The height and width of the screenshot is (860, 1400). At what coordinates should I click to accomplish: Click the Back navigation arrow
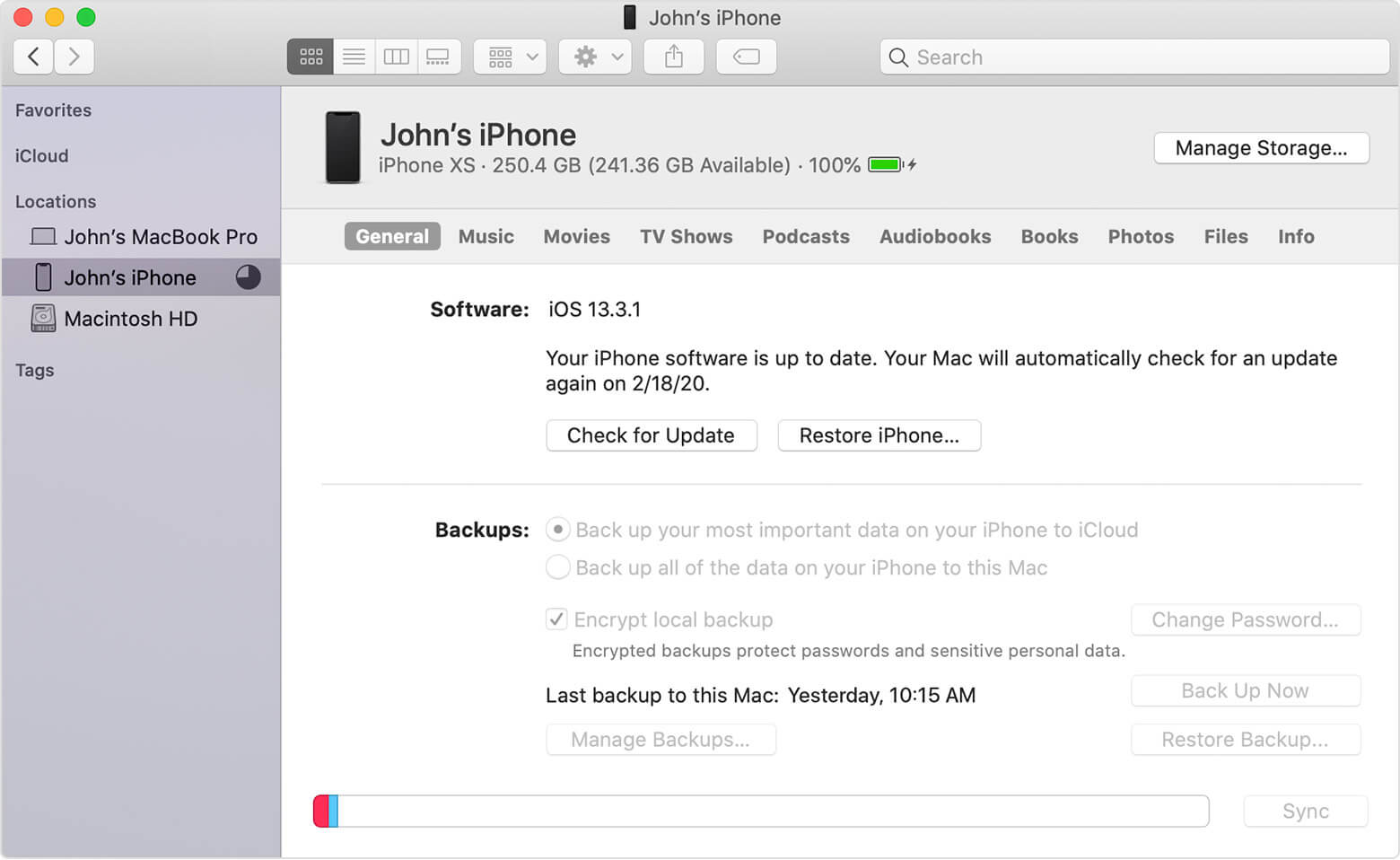click(x=32, y=56)
